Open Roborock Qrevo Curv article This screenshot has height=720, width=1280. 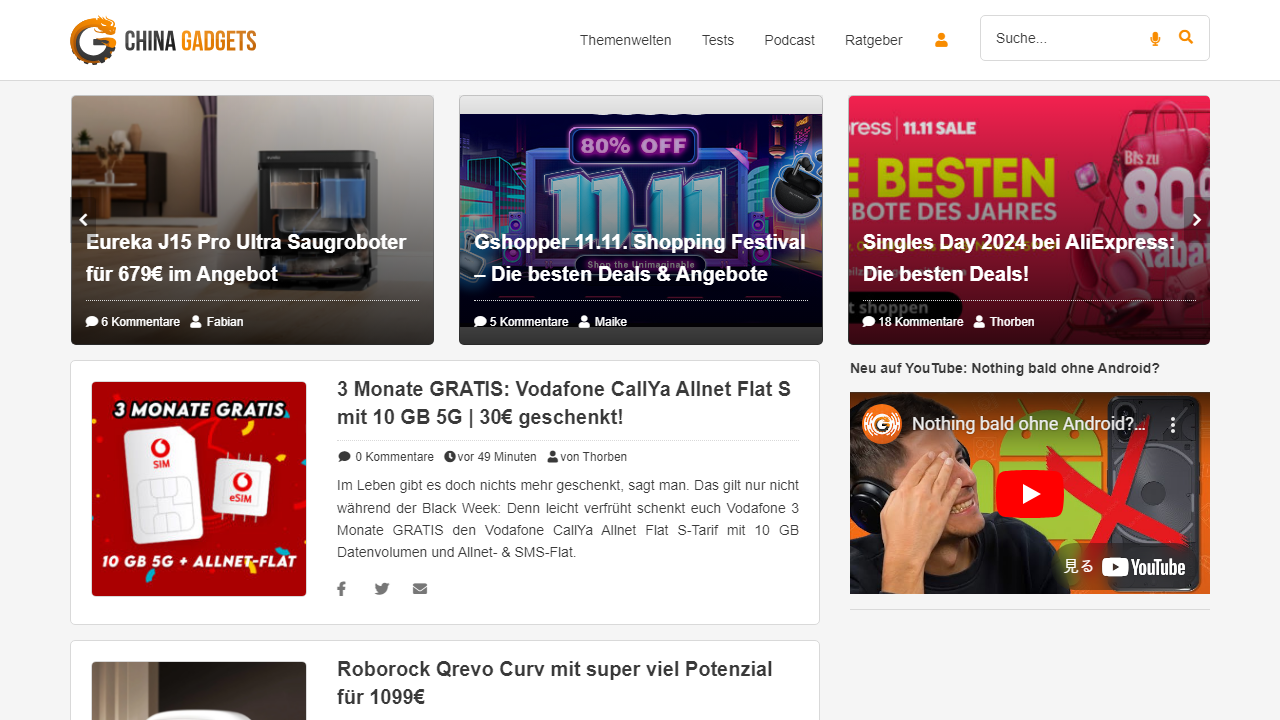[554, 682]
